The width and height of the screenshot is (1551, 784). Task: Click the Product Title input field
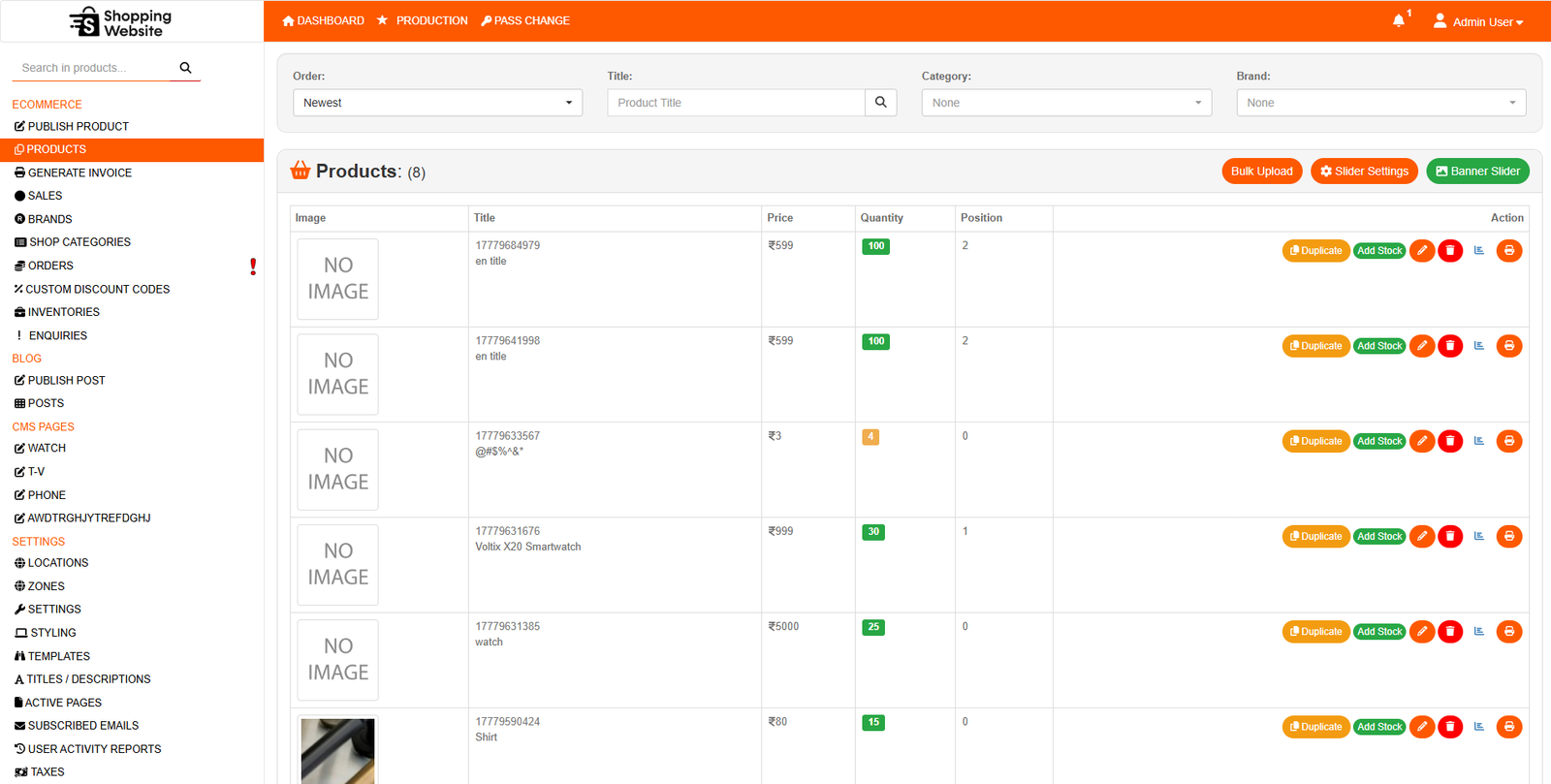736,103
